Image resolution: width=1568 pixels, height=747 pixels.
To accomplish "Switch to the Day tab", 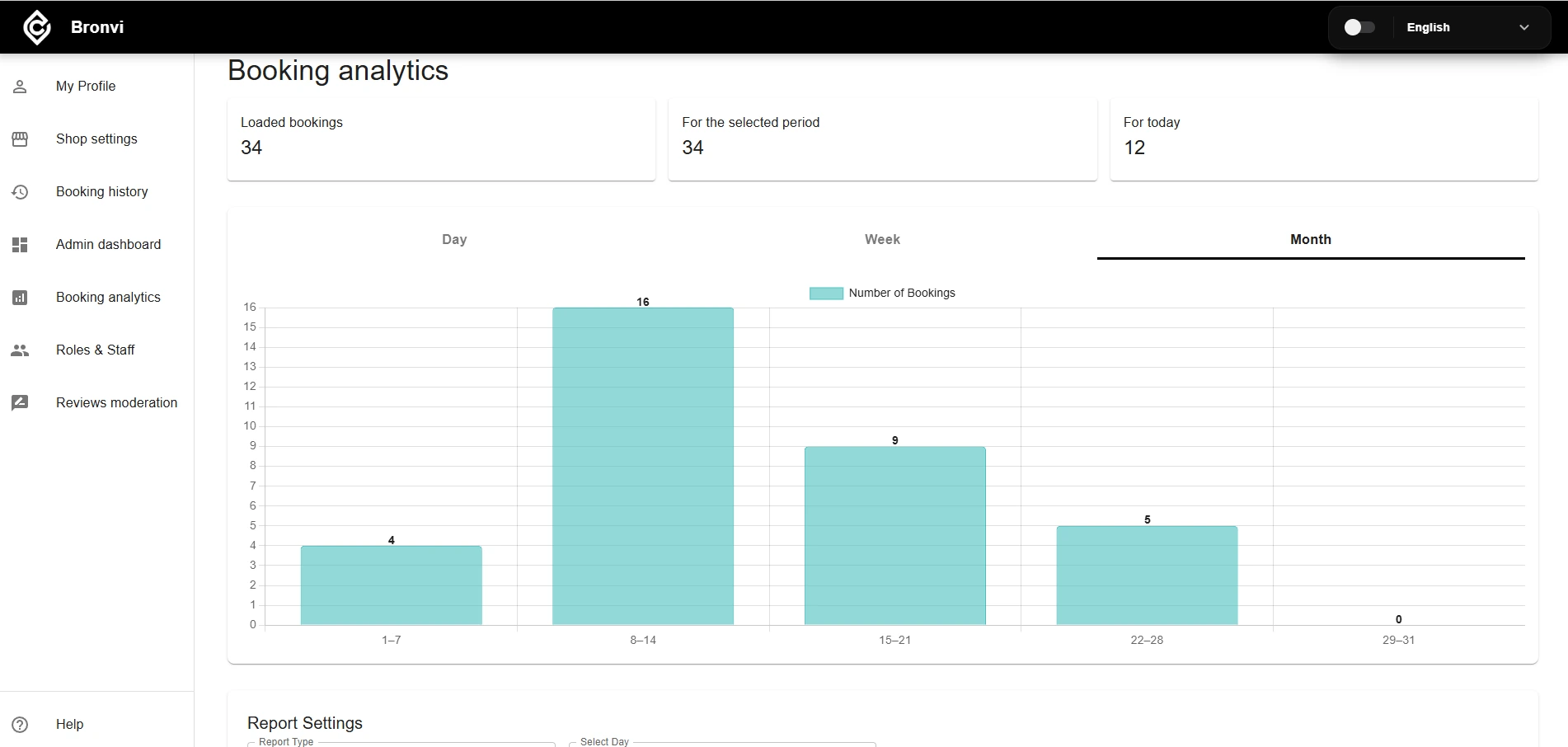I will 454,239.
